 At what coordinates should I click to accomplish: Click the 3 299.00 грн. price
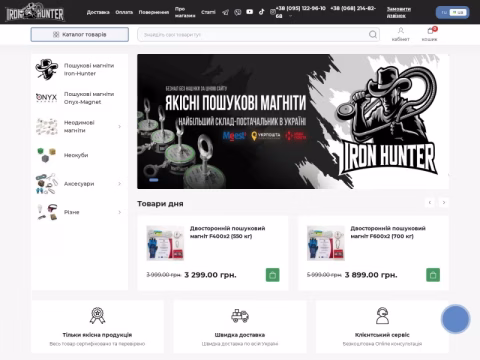210,275
